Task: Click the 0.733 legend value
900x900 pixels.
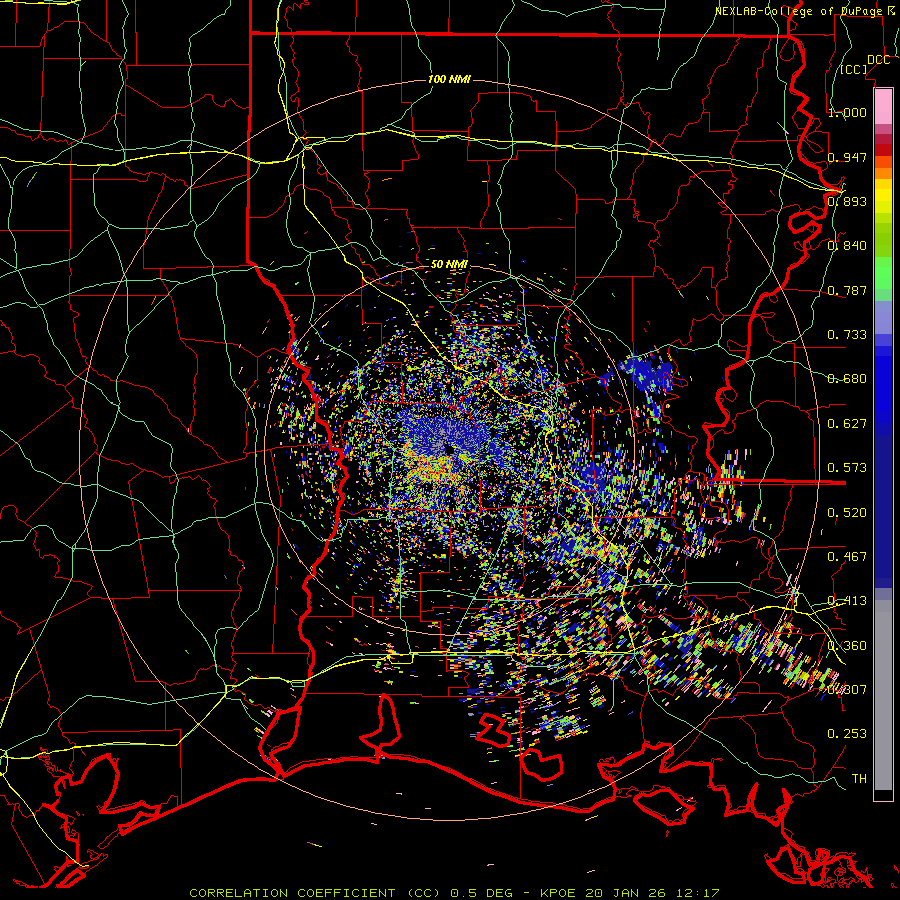Action: pyautogui.click(x=847, y=334)
